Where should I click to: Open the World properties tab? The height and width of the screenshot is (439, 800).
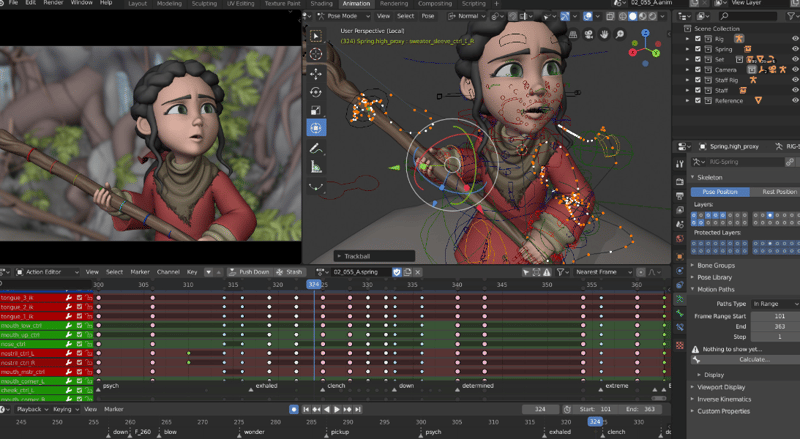pyautogui.click(x=680, y=238)
